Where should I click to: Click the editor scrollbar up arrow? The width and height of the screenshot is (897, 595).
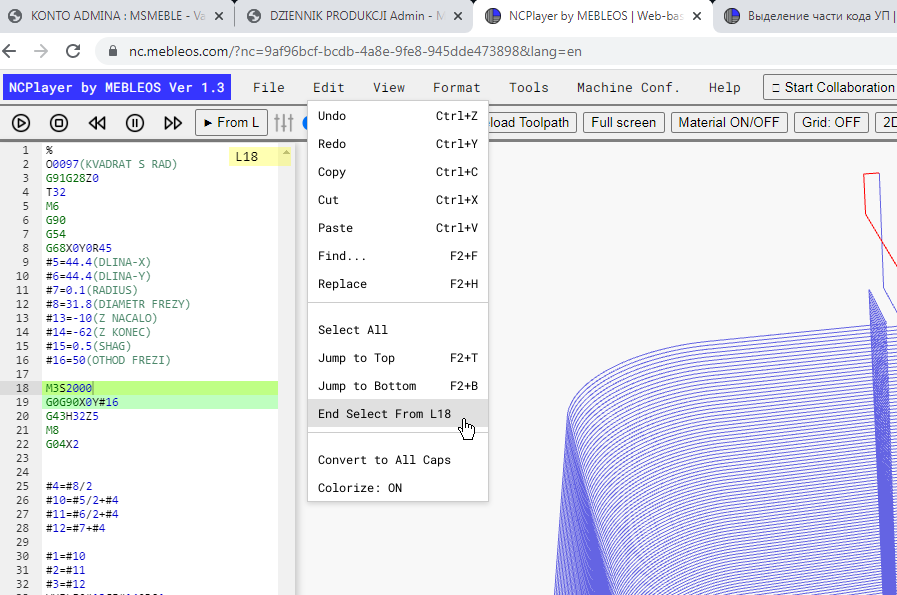click(286, 153)
